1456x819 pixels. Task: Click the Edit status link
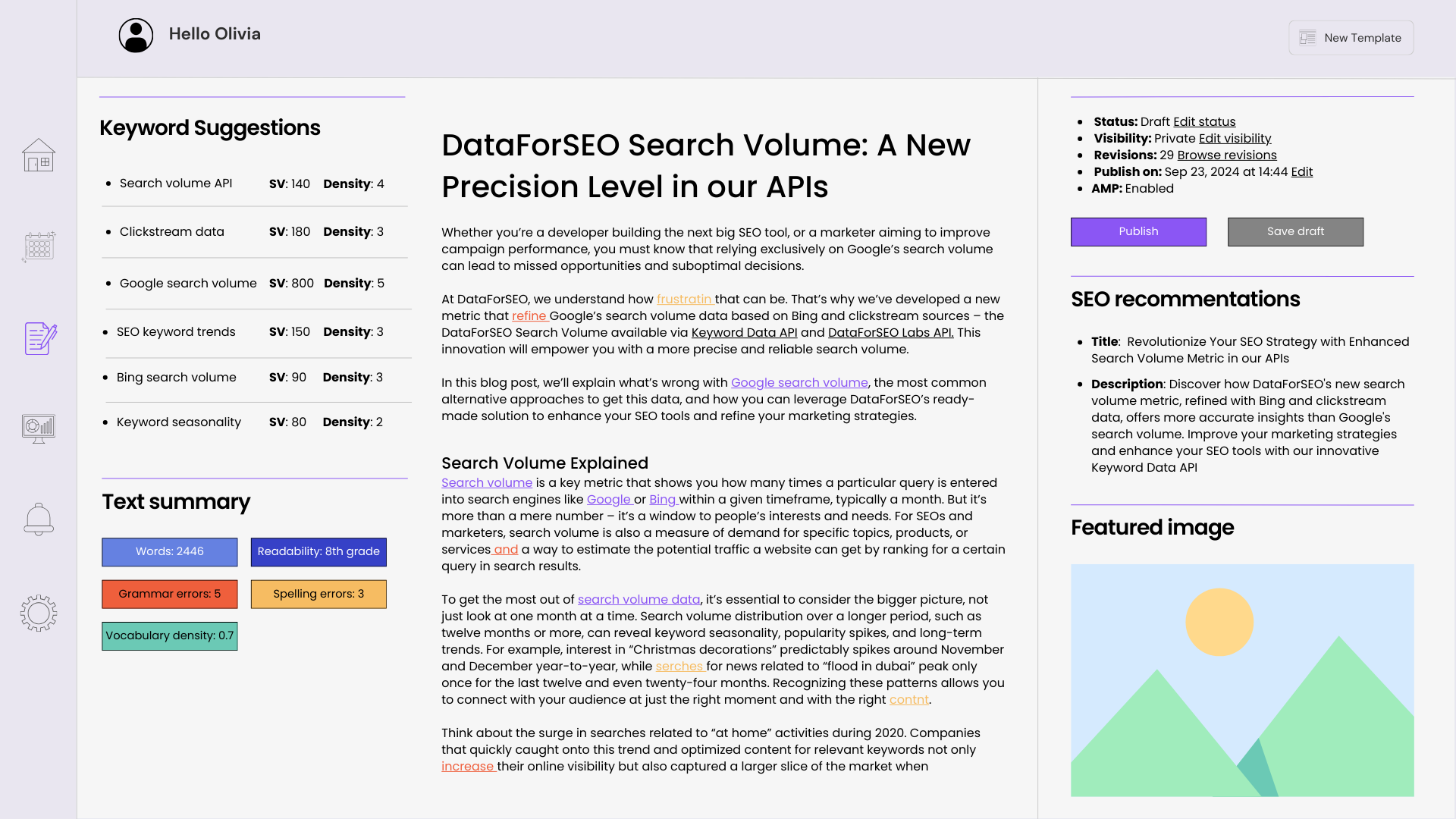tap(1204, 121)
